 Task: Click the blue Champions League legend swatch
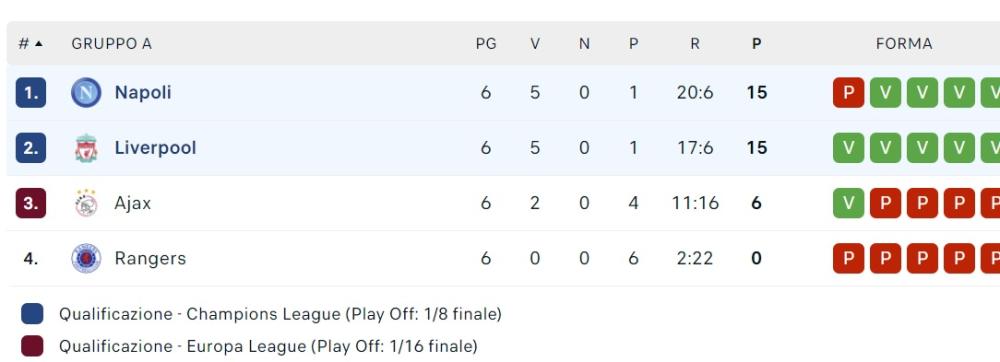tap(32, 314)
